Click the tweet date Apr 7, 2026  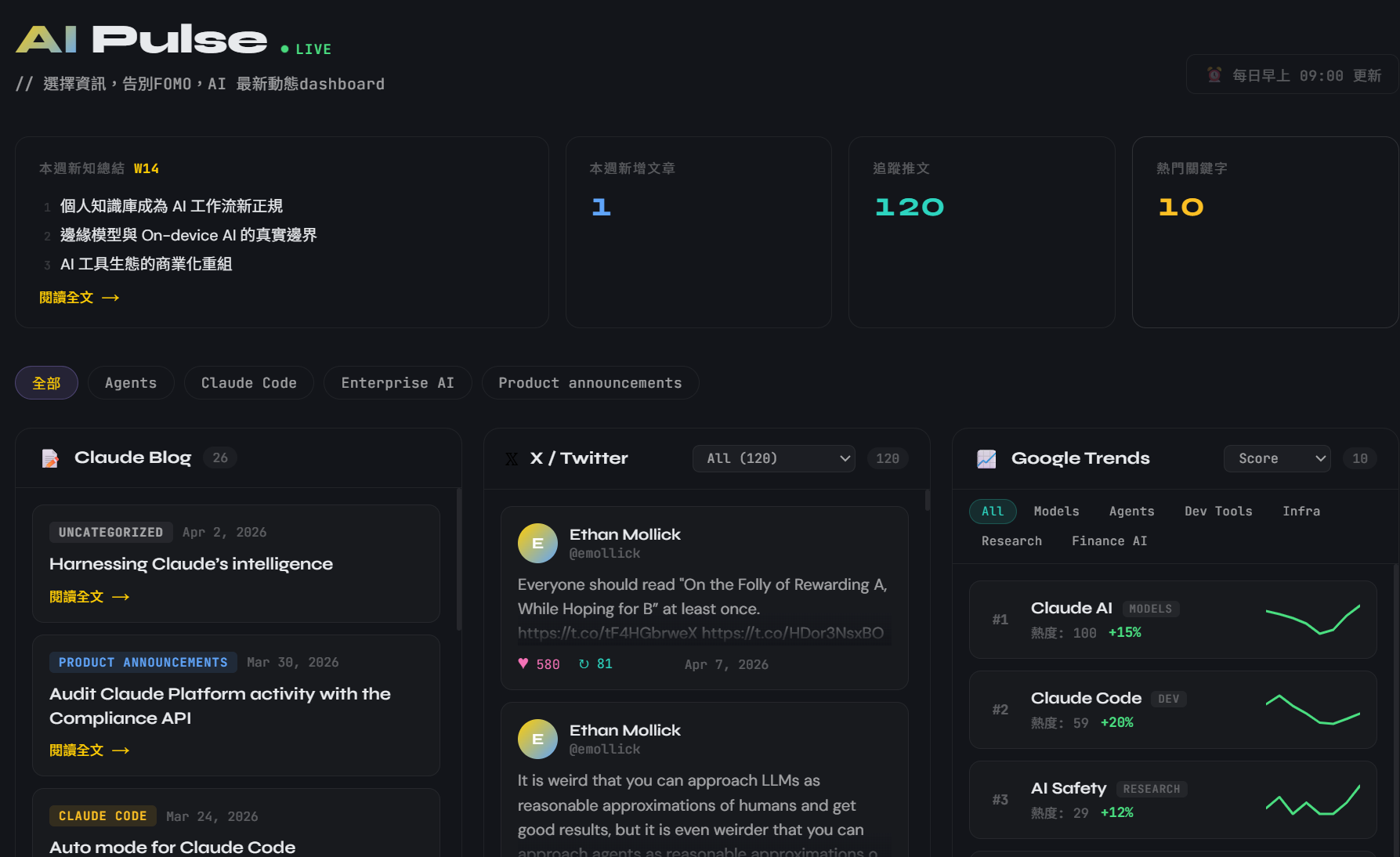(x=726, y=664)
